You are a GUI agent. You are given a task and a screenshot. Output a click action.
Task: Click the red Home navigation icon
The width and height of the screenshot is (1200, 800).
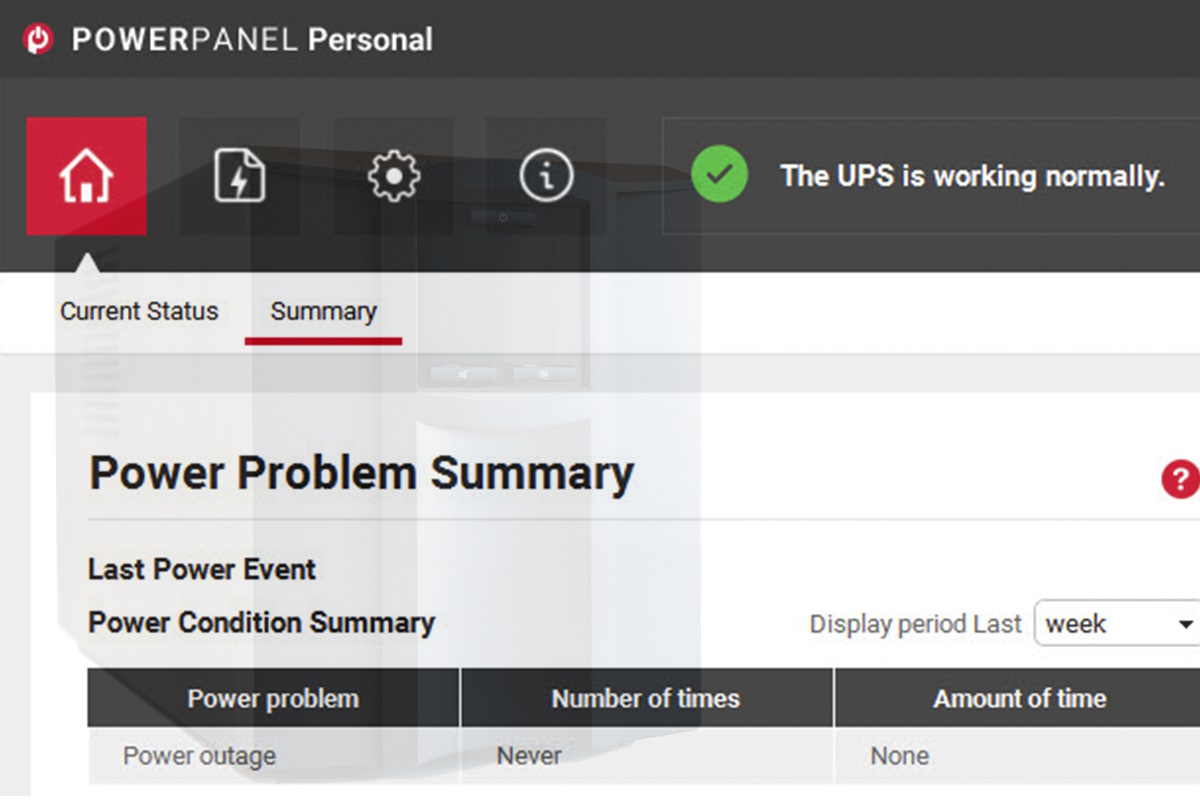(87, 176)
